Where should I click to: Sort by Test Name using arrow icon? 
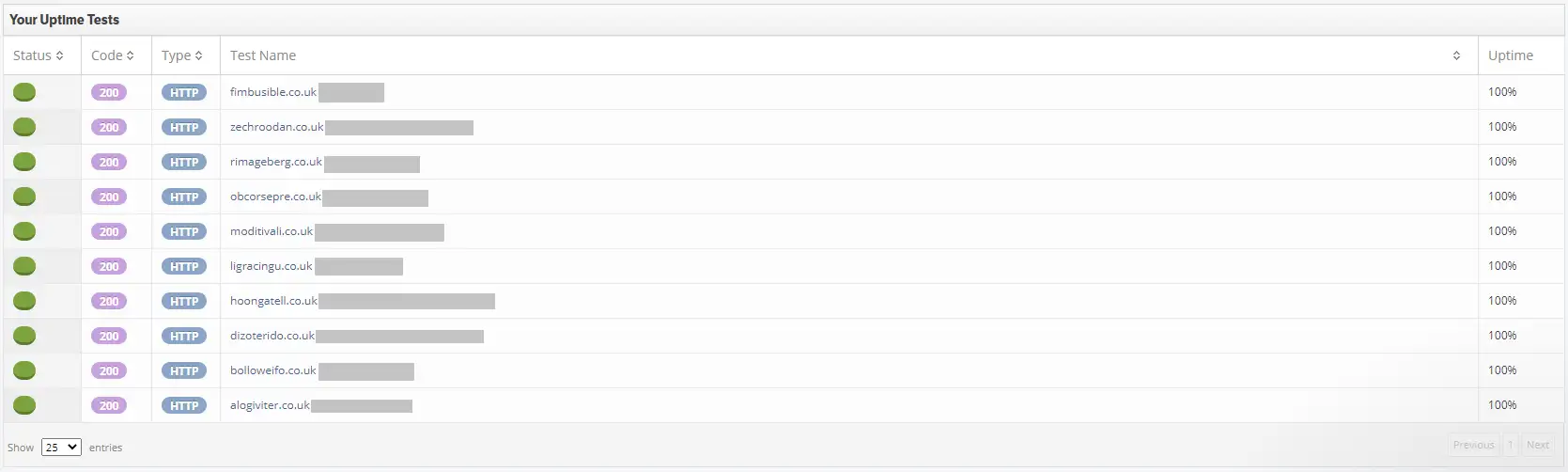(1456, 55)
